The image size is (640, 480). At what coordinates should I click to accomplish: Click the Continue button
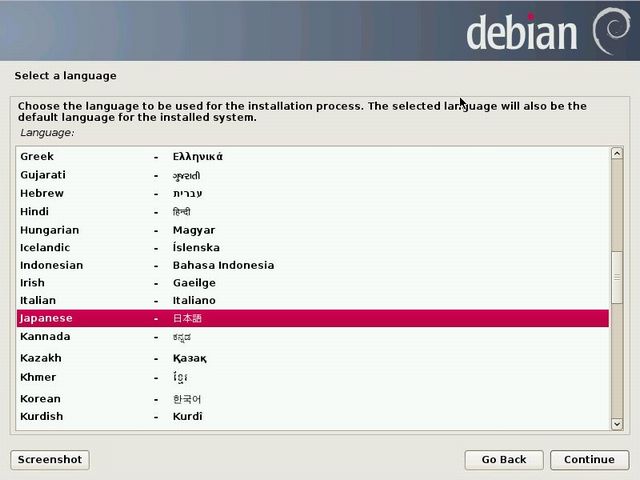tap(589, 460)
